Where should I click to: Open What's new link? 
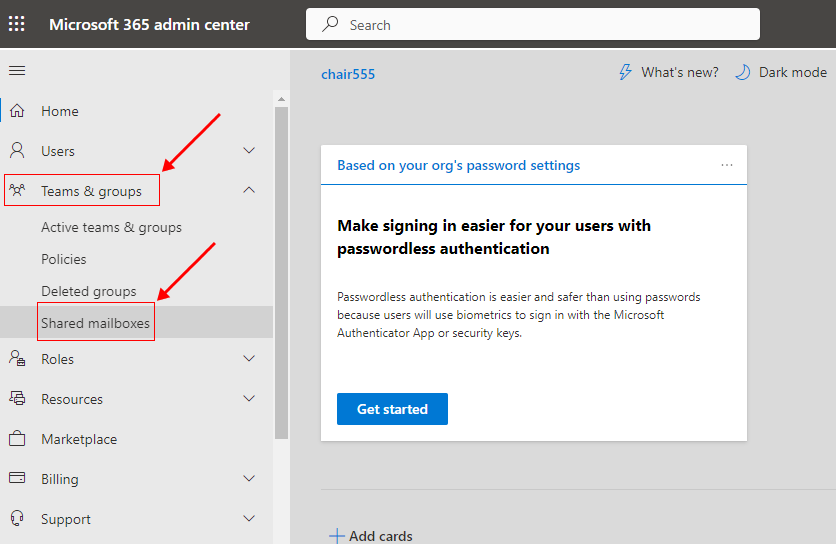[x=668, y=72]
